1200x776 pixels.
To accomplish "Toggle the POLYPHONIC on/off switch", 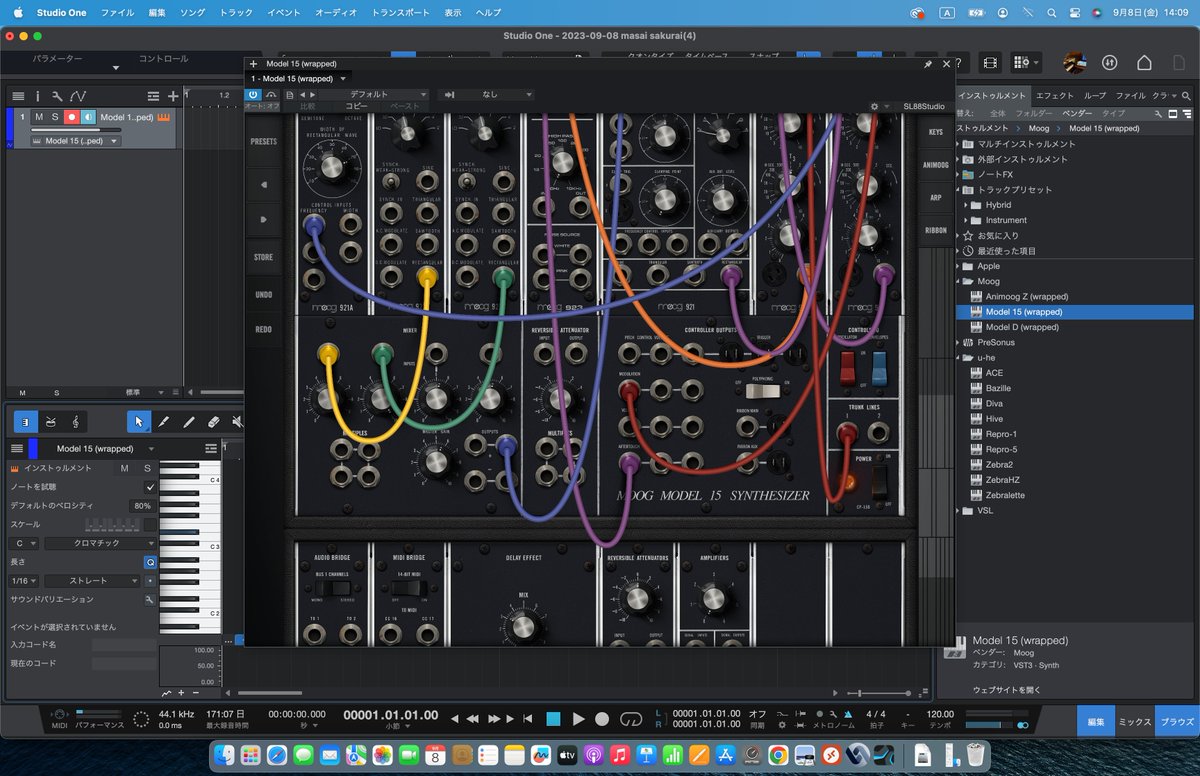I will coord(762,391).
